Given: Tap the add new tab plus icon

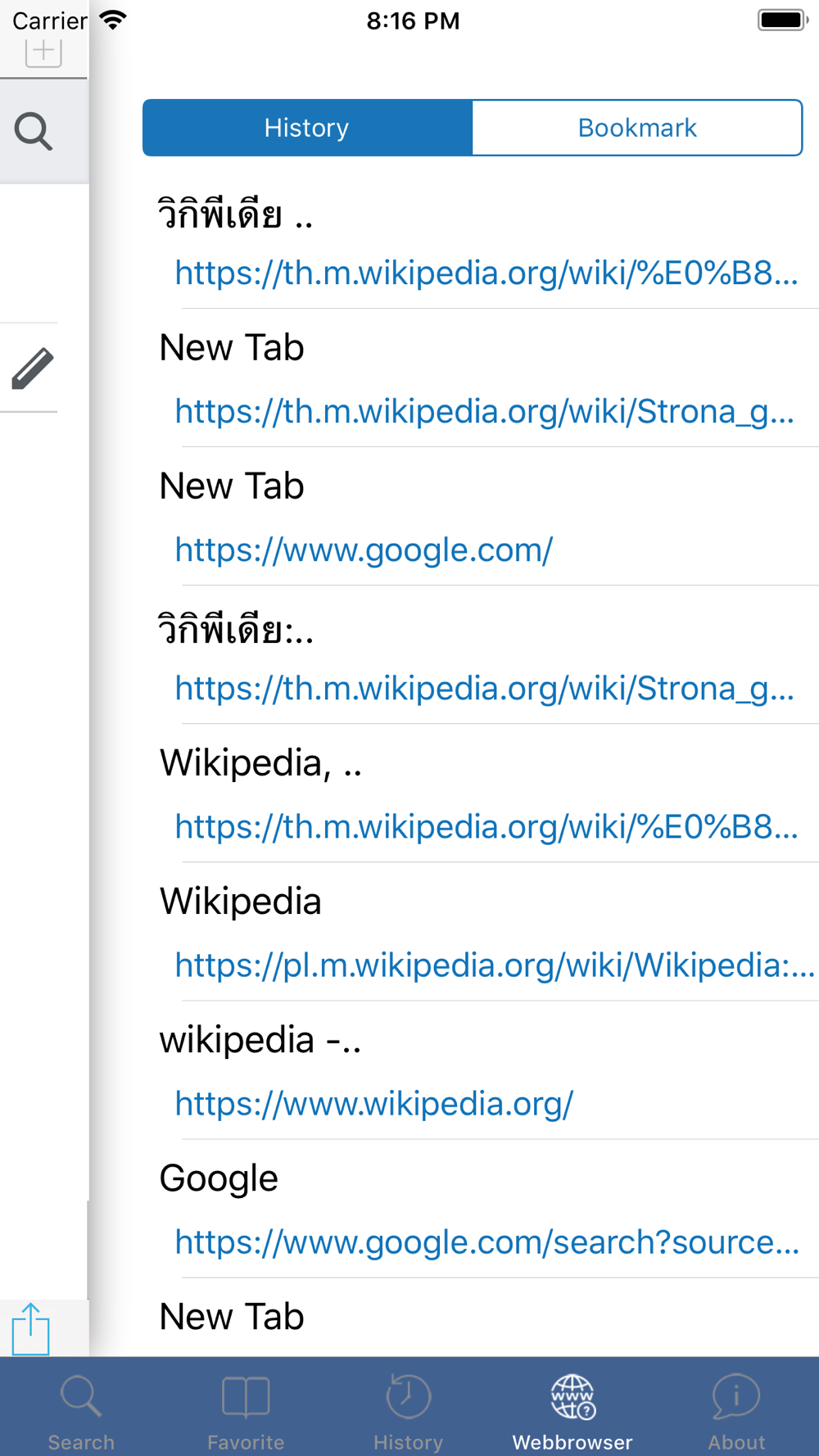Looking at the screenshot, I should 43,52.
